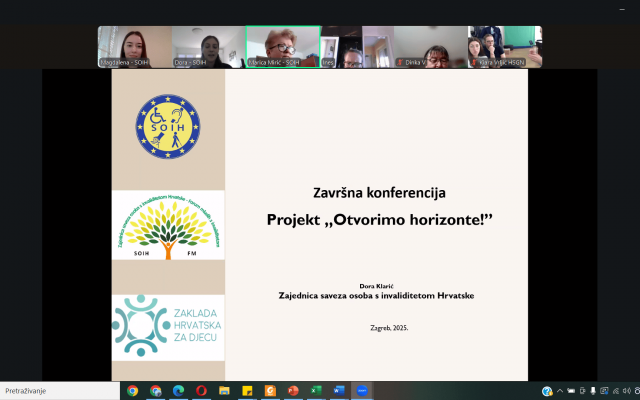Screen dimensions: 640x400
Task: Select Marica Mirić - SOIH video thumbnail
Action: tap(283, 47)
